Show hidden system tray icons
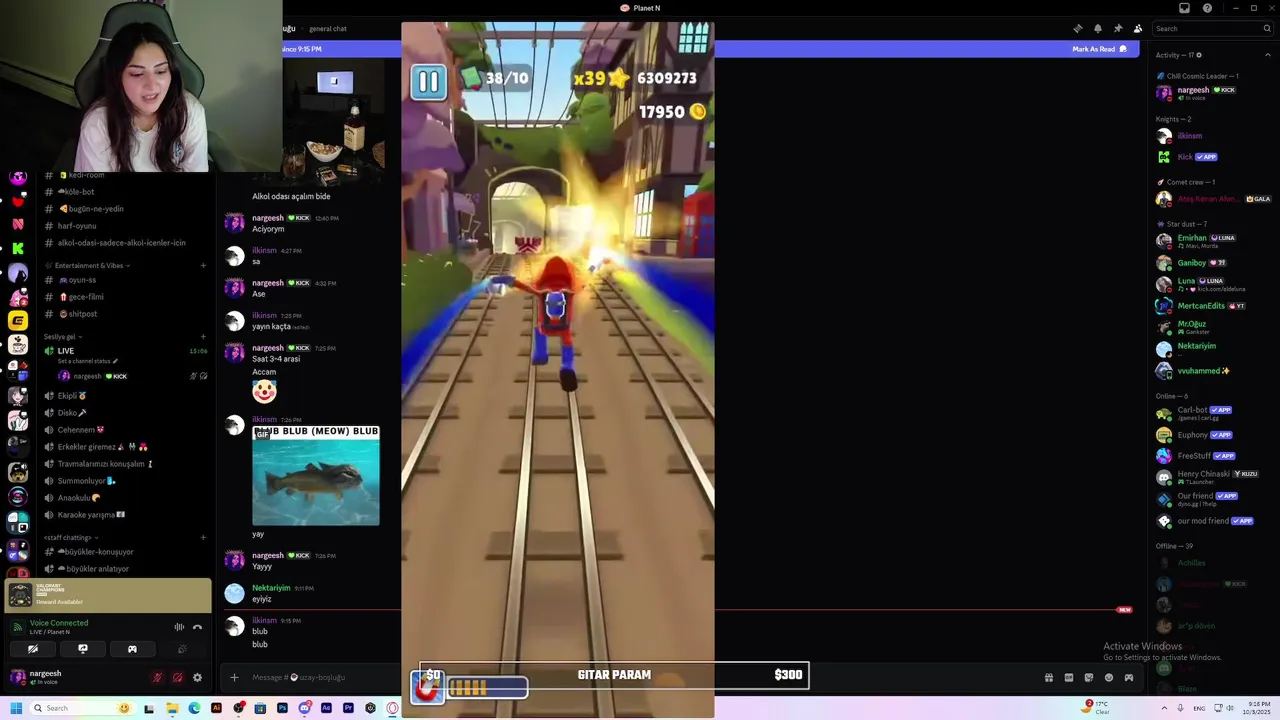Screen dimensions: 1280x720 (x=1165, y=708)
